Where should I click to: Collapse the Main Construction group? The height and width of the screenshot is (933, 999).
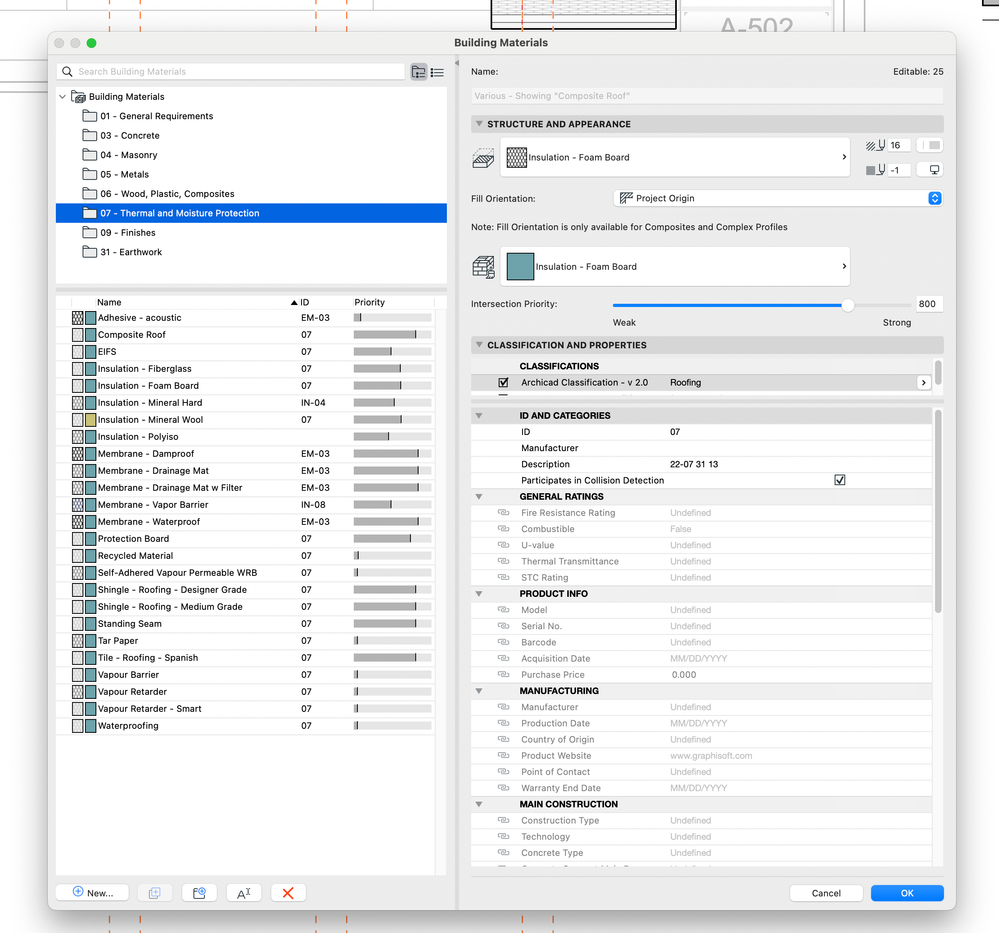479,804
